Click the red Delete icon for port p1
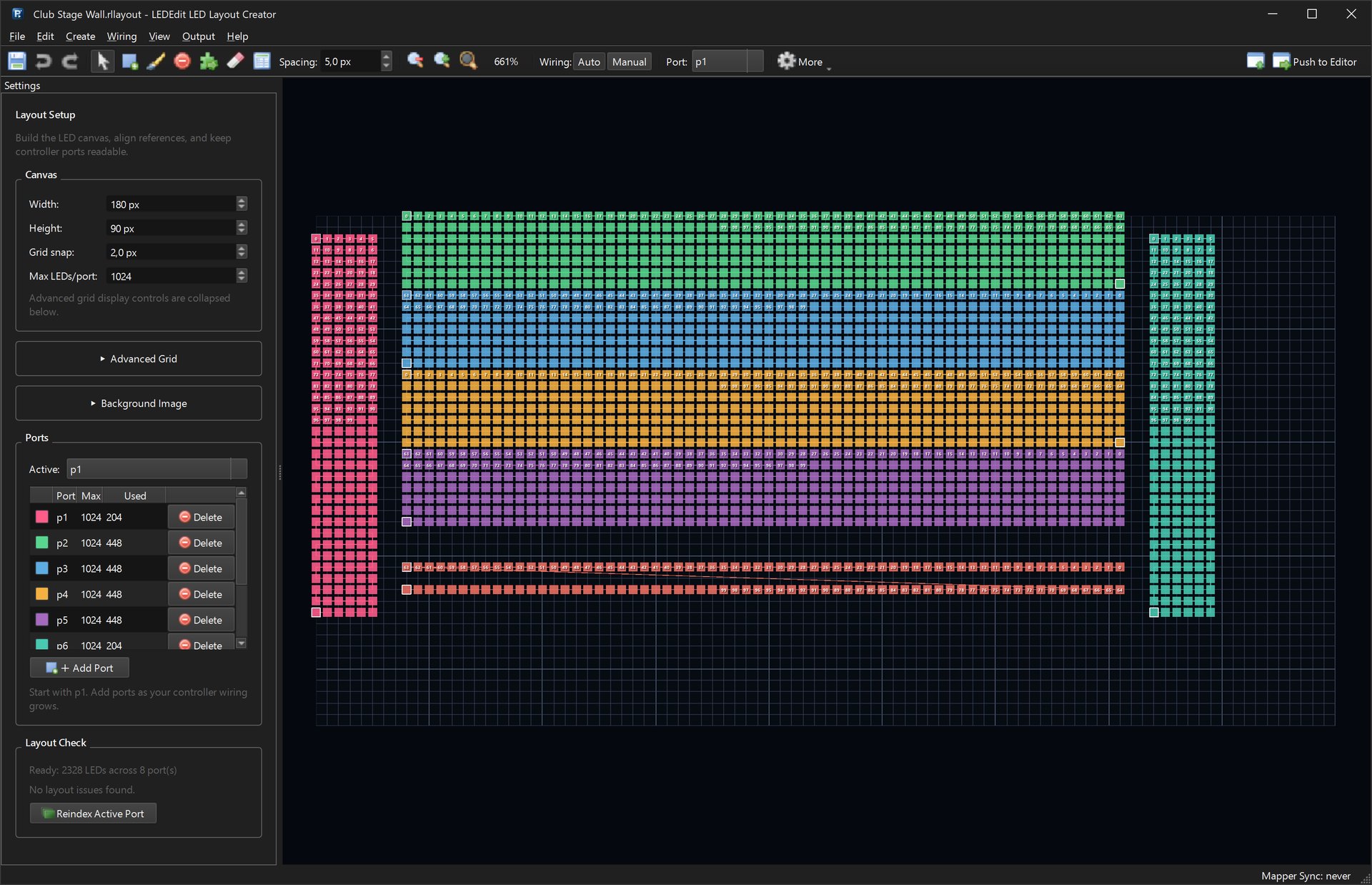The width and height of the screenshot is (1372, 885). pyautogui.click(x=184, y=517)
